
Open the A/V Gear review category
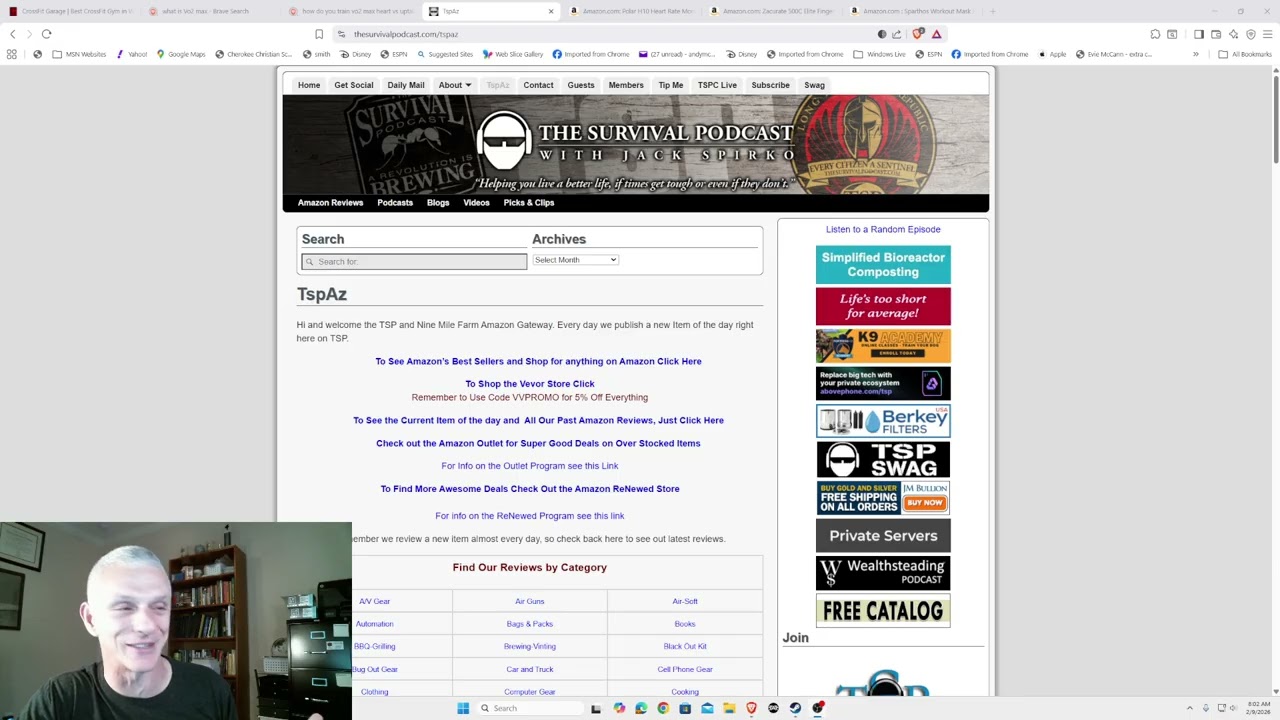click(375, 601)
